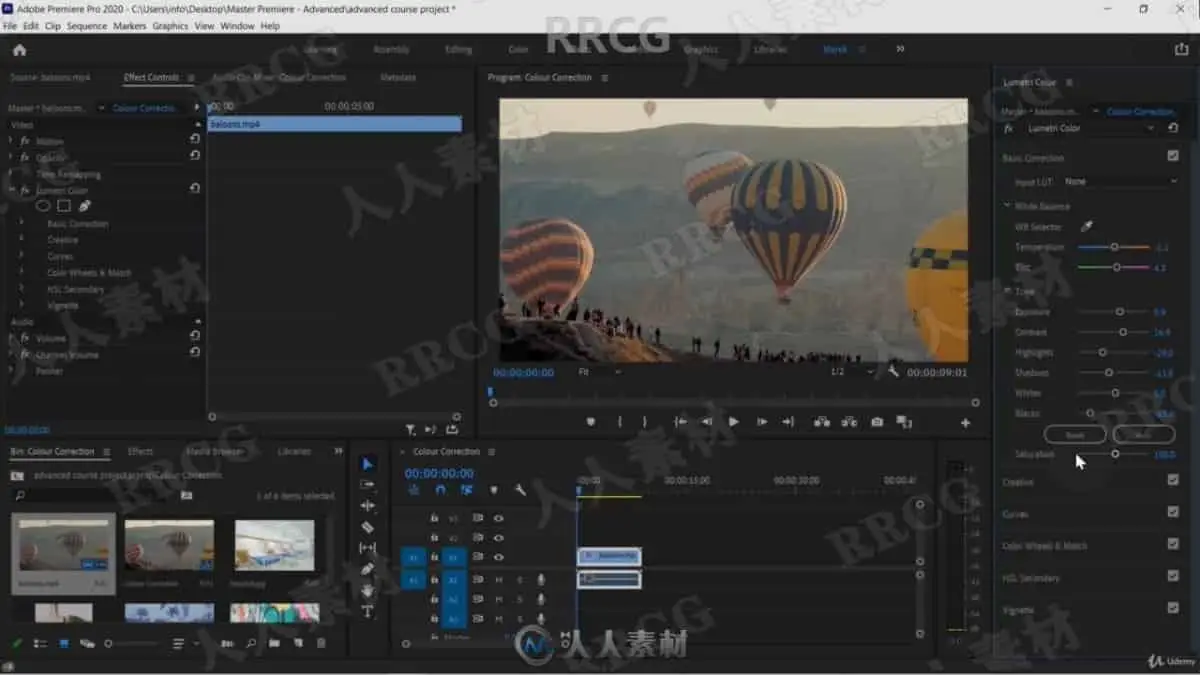Open the Sequence menu
The image size is (1200, 675).
click(86, 26)
